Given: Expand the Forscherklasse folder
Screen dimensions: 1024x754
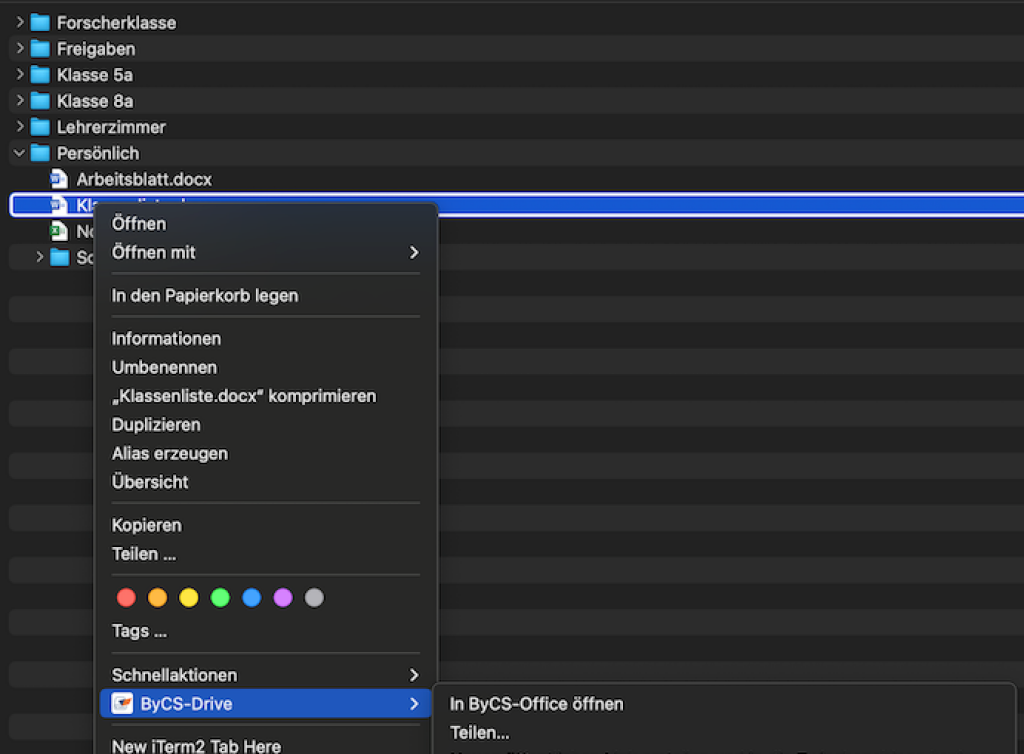Looking at the screenshot, I should (x=18, y=22).
